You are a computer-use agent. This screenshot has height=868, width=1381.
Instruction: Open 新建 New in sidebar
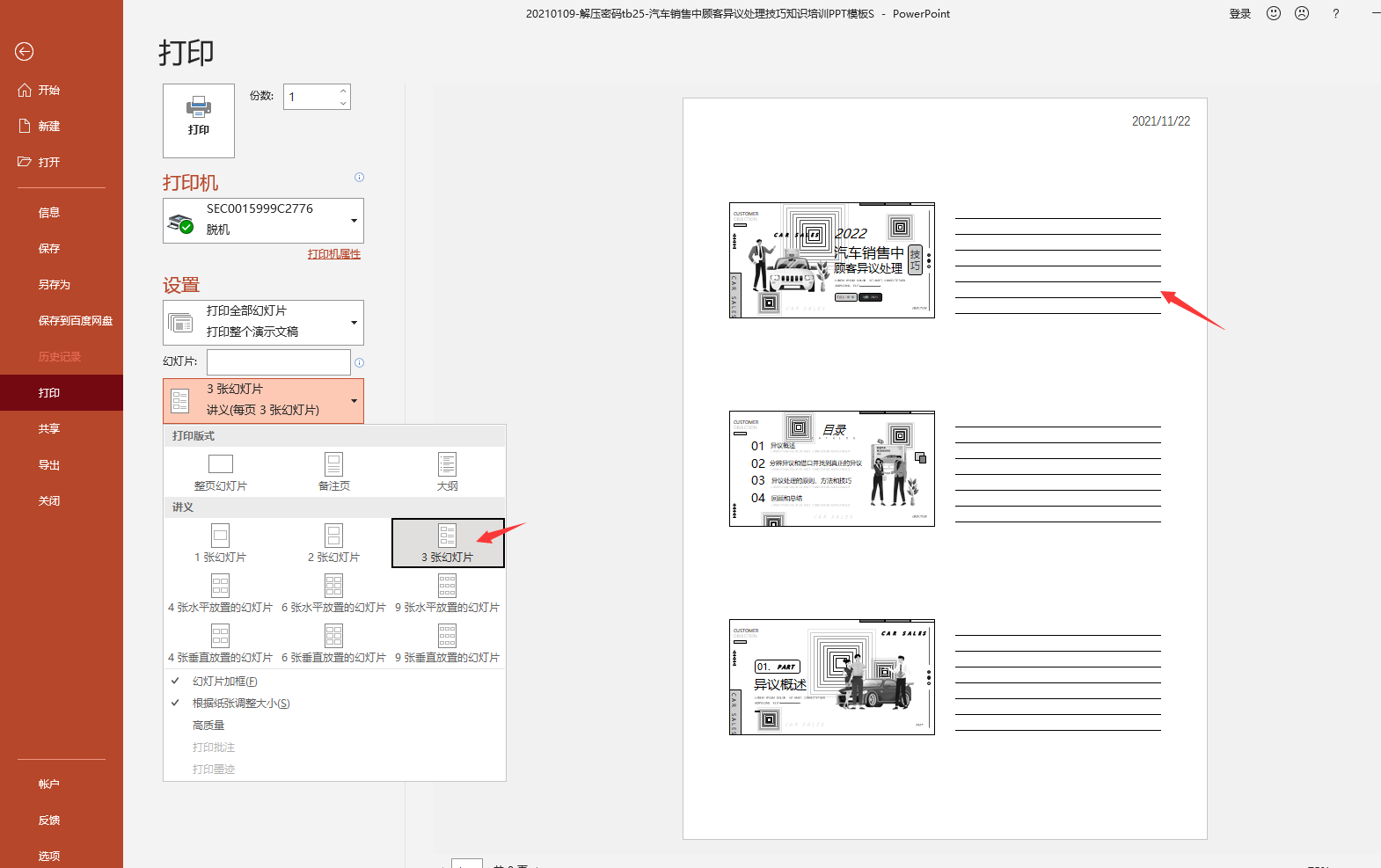(62, 126)
